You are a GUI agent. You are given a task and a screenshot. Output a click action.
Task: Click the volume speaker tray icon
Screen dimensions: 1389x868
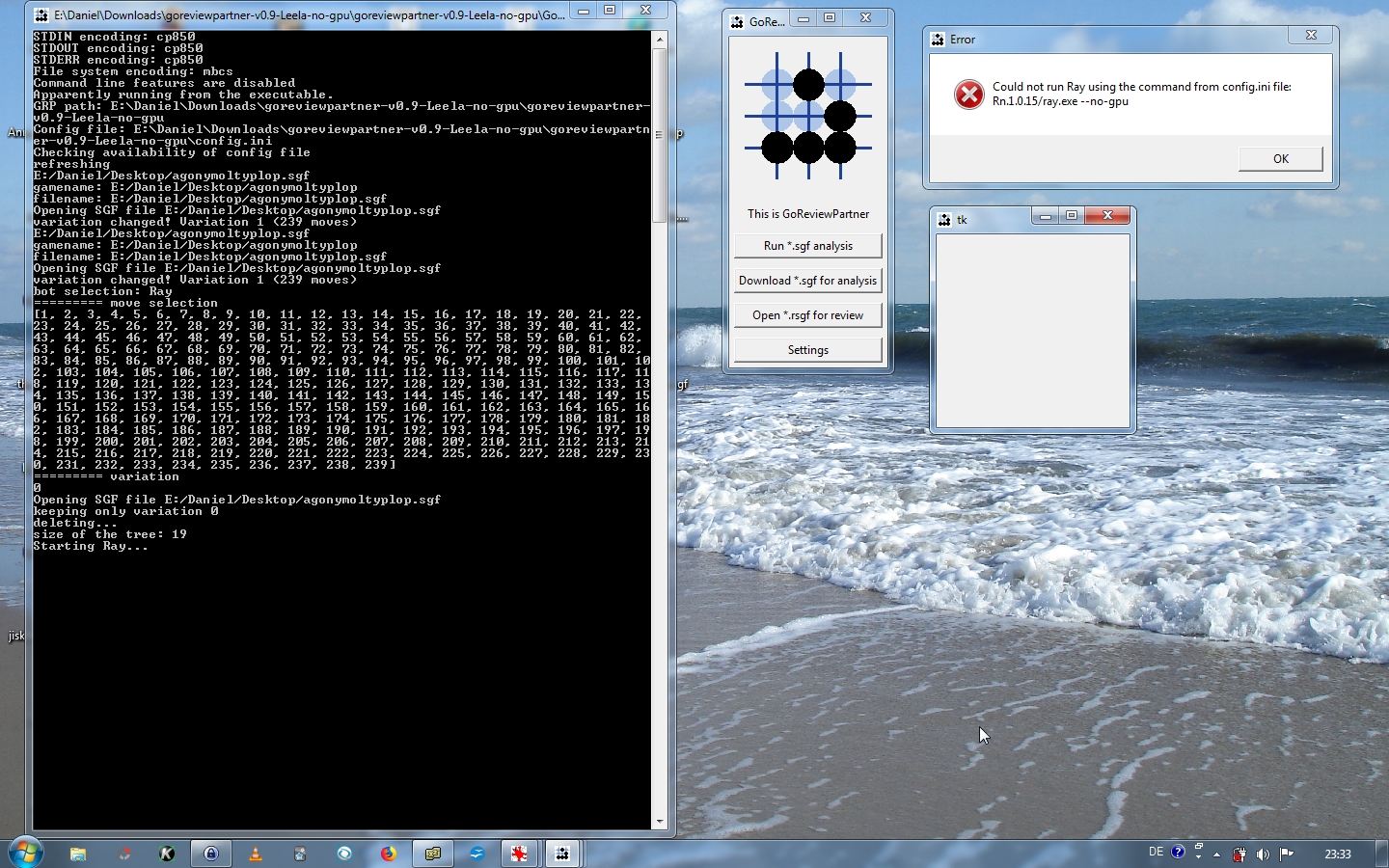1263,854
